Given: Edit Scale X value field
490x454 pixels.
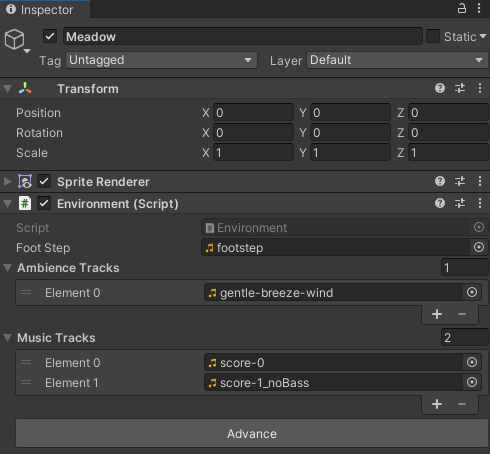Looking at the screenshot, I should (253, 152).
